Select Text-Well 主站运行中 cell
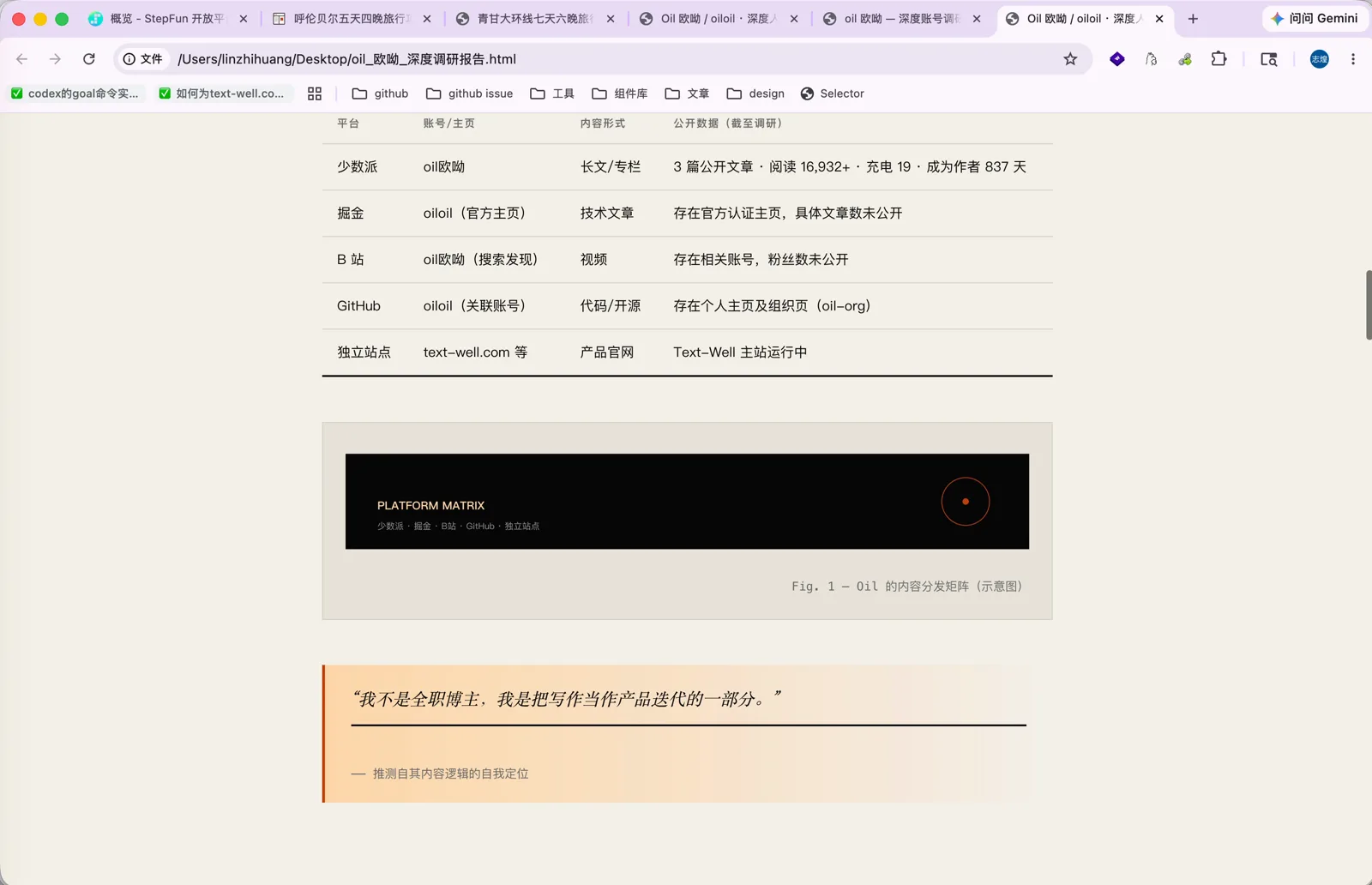This screenshot has height=885, width=1372. (740, 352)
